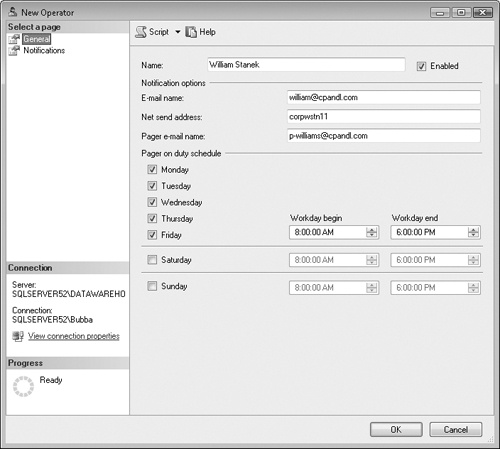Enable the Saturday checkbox
The width and height of the screenshot is (500, 449).
[x=152, y=259]
